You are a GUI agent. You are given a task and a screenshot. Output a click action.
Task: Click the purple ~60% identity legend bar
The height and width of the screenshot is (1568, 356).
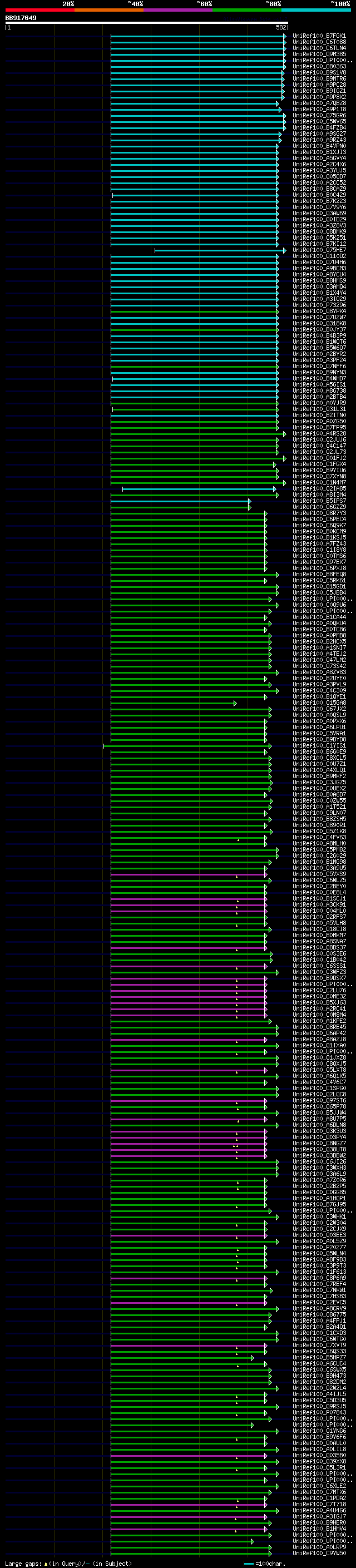click(x=179, y=10)
